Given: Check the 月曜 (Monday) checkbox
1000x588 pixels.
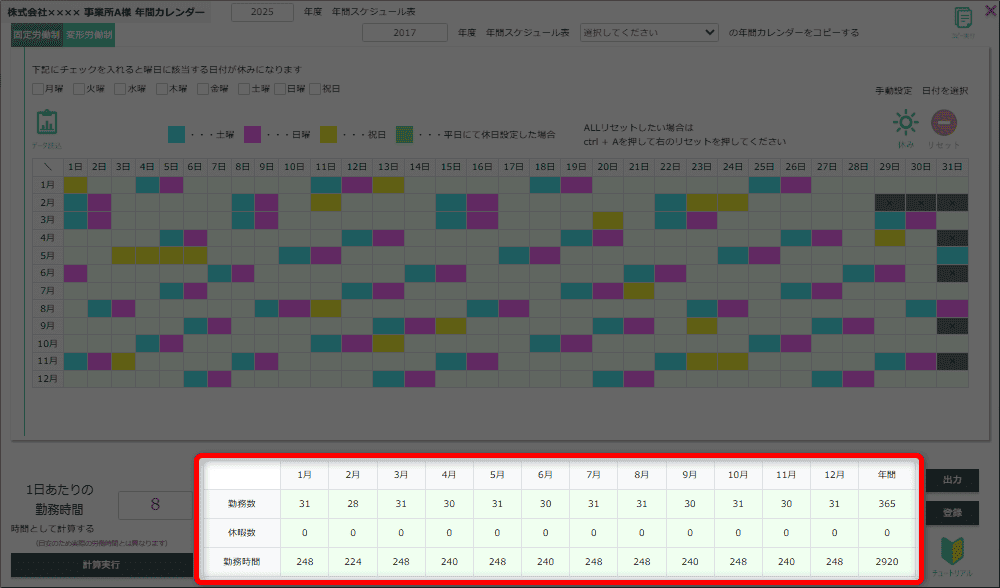Looking at the screenshot, I should pos(38,89).
